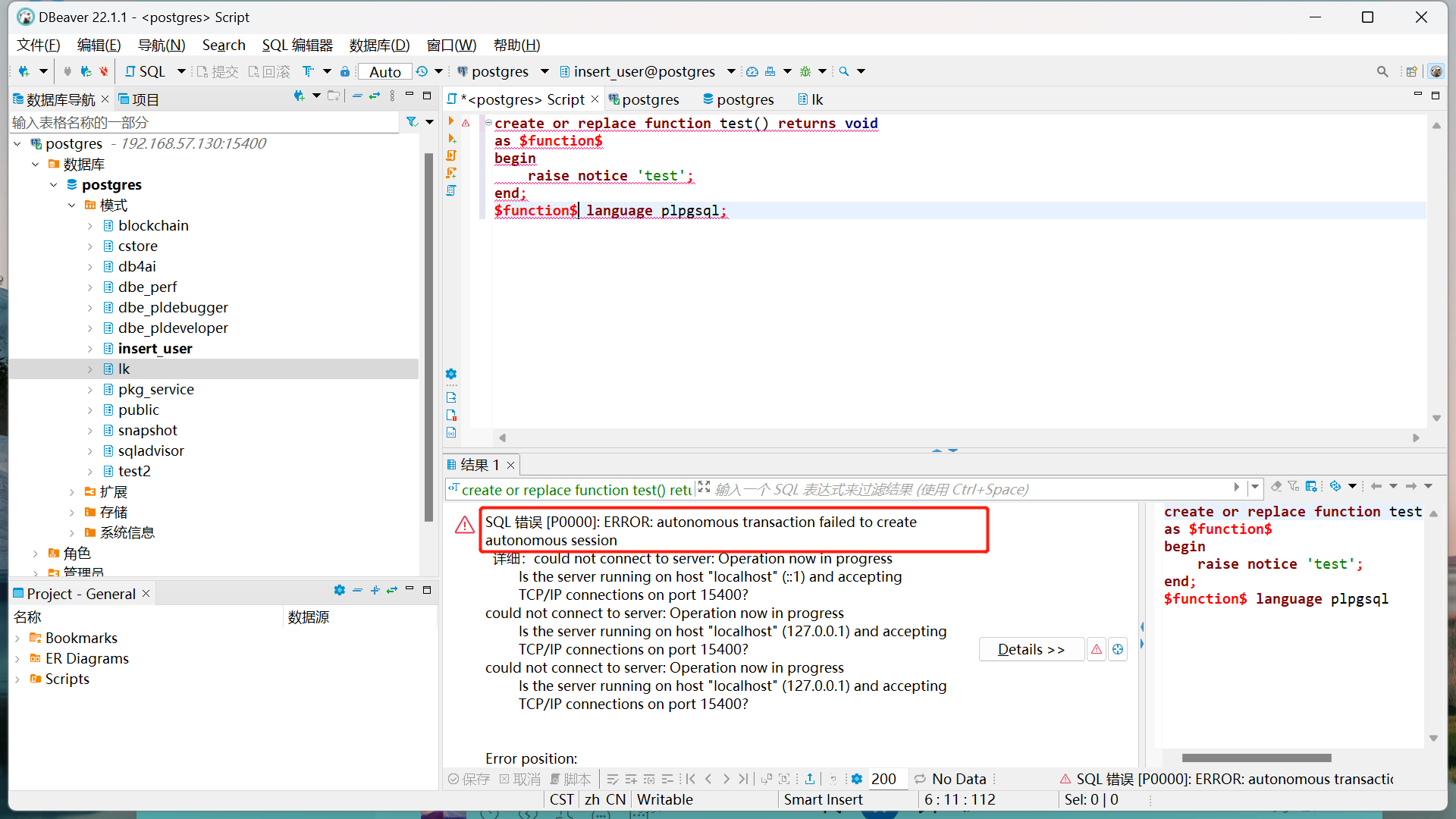The width and height of the screenshot is (1456, 819).
Task: Toggle results filter panel maximize icon
Action: (x=704, y=488)
